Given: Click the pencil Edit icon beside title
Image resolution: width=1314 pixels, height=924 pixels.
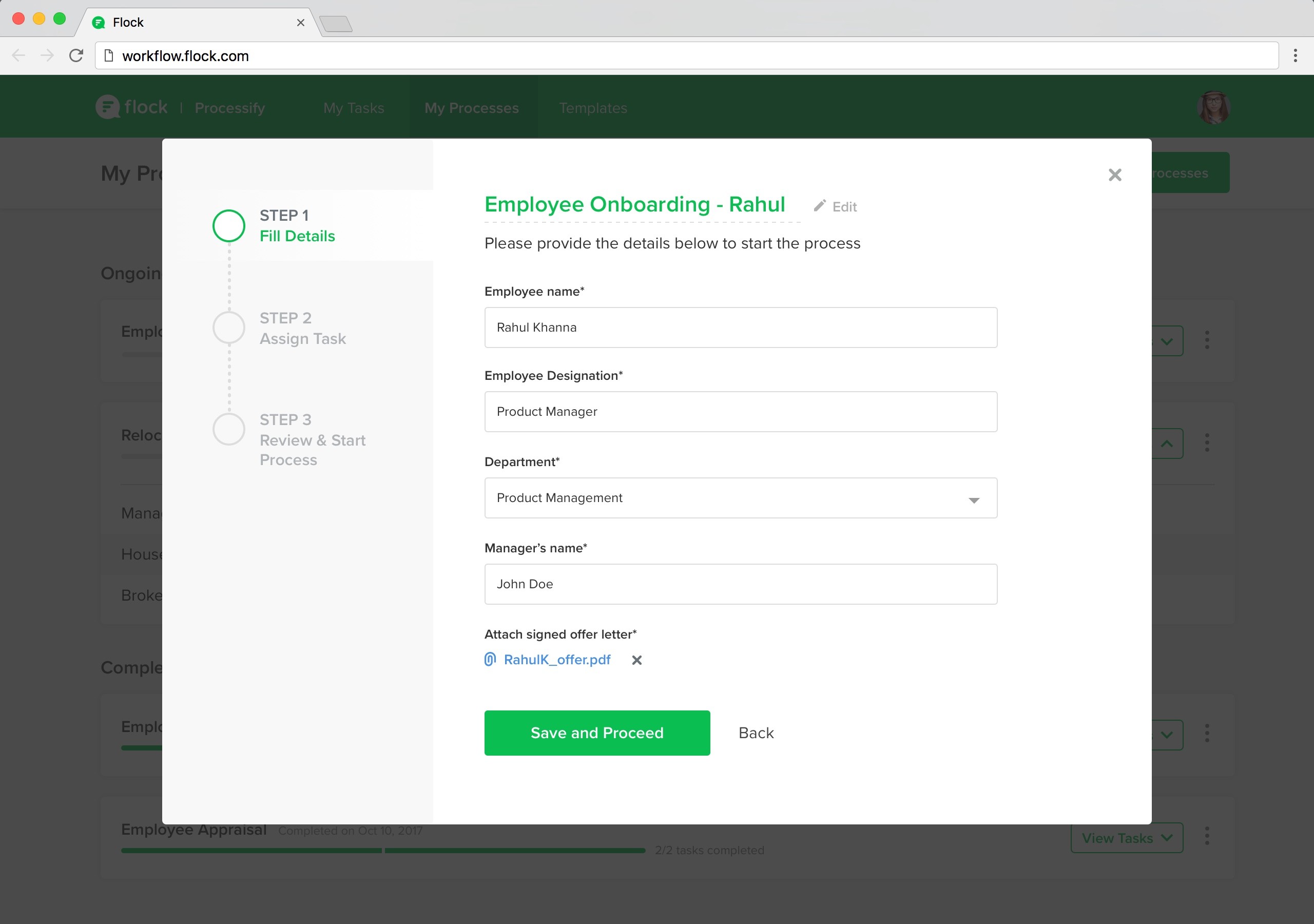Looking at the screenshot, I should pos(835,206).
